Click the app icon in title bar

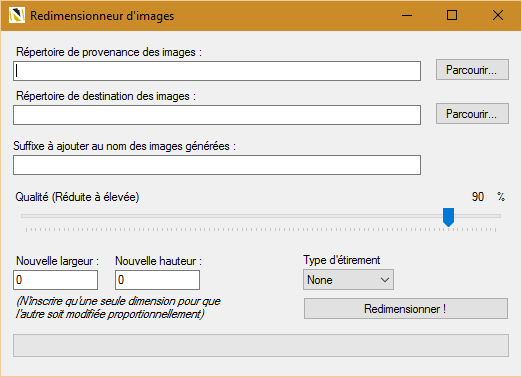pyautogui.click(x=16, y=15)
